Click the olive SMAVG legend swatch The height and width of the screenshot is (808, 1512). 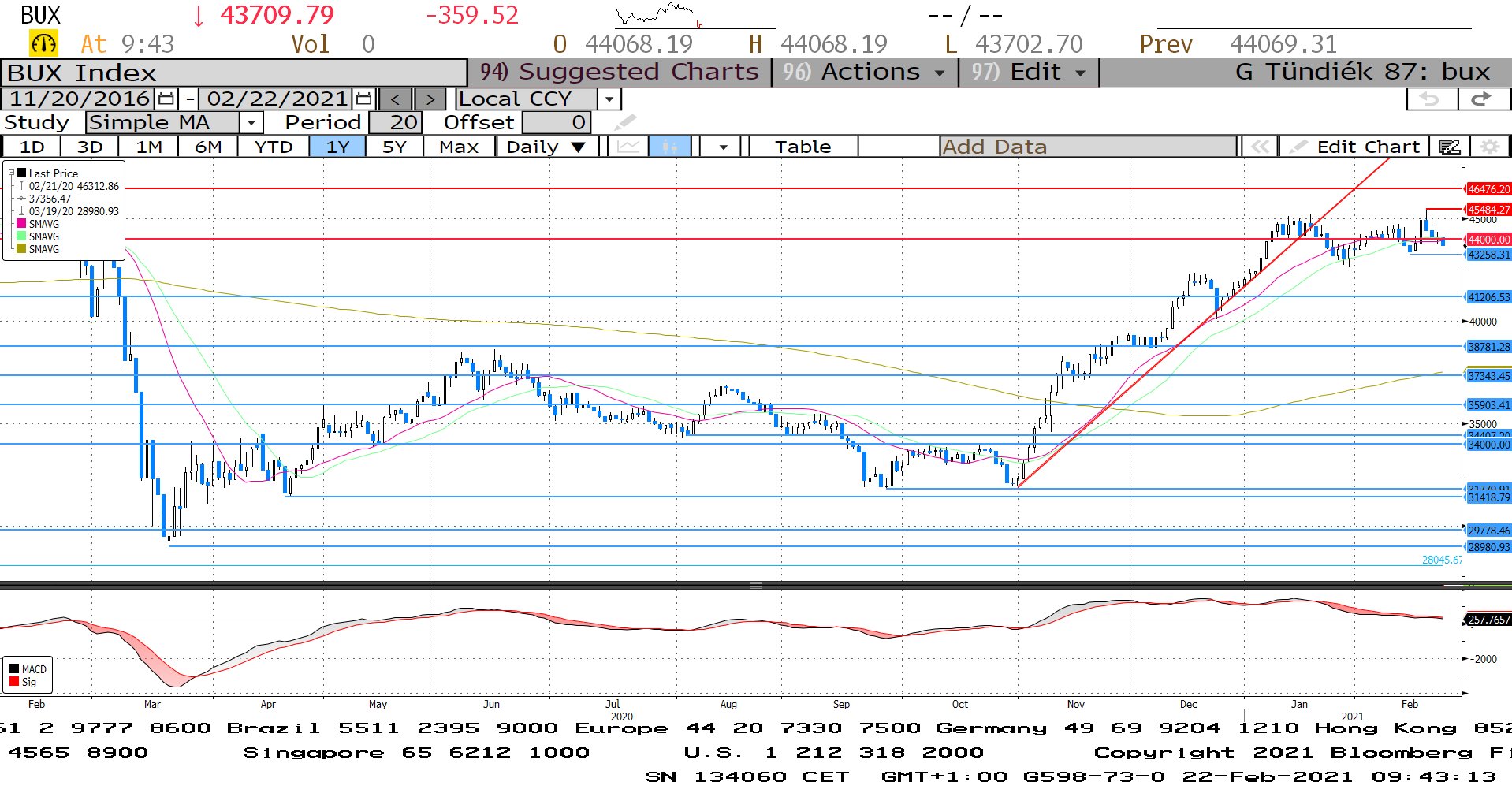[21, 249]
